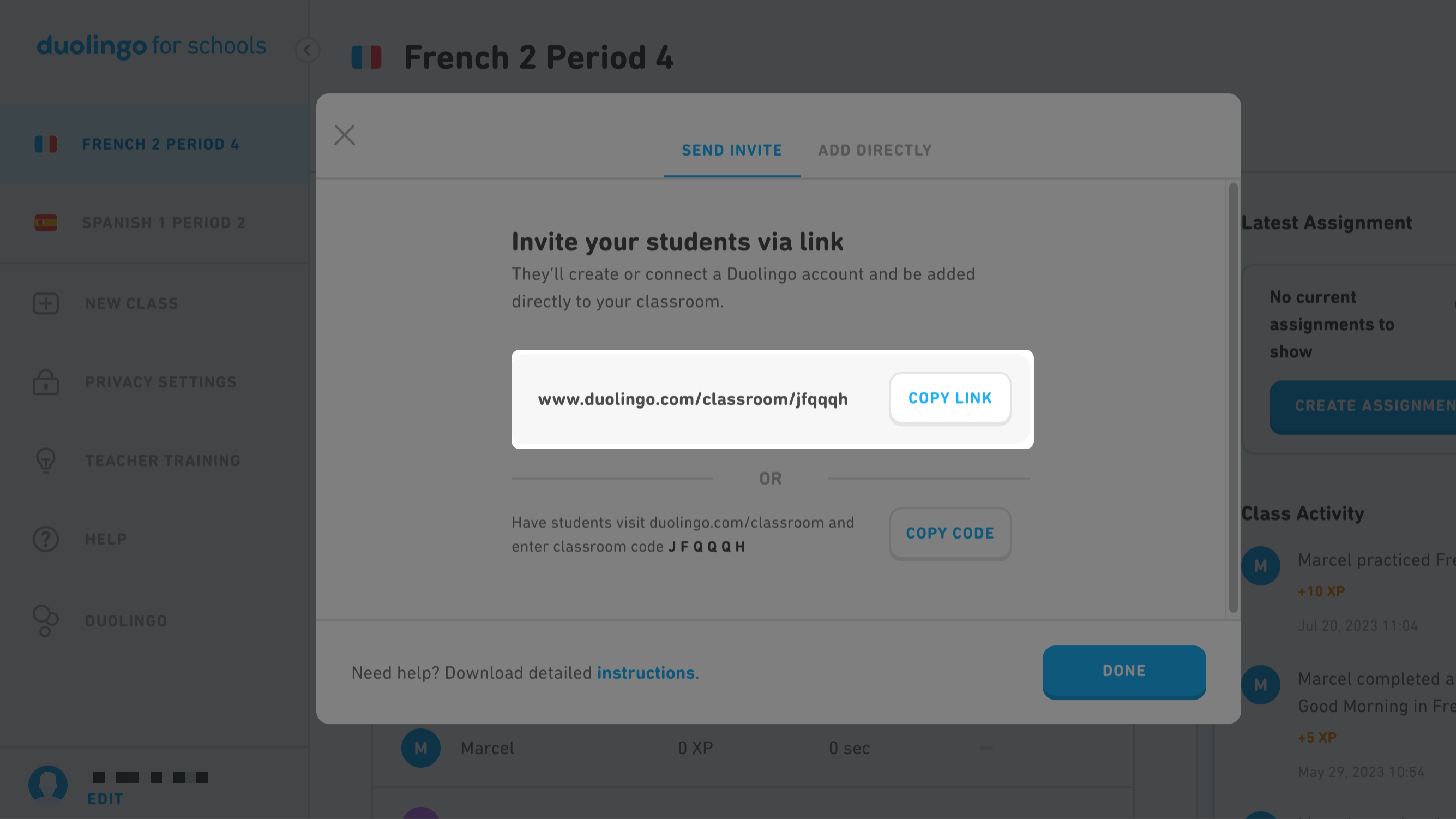Click the dialog's vertical scrollbar
Image resolution: width=1456 pixels, height=819 pixels.
(1233, 398)
